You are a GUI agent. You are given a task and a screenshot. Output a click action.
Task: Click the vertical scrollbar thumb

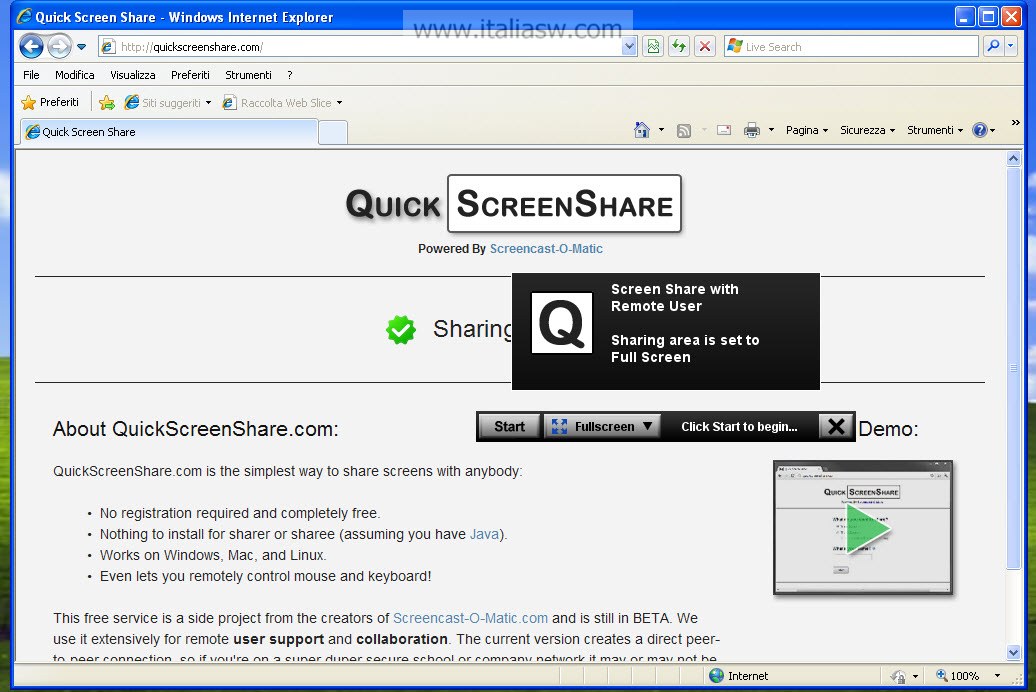click(x=1014, y=368)
